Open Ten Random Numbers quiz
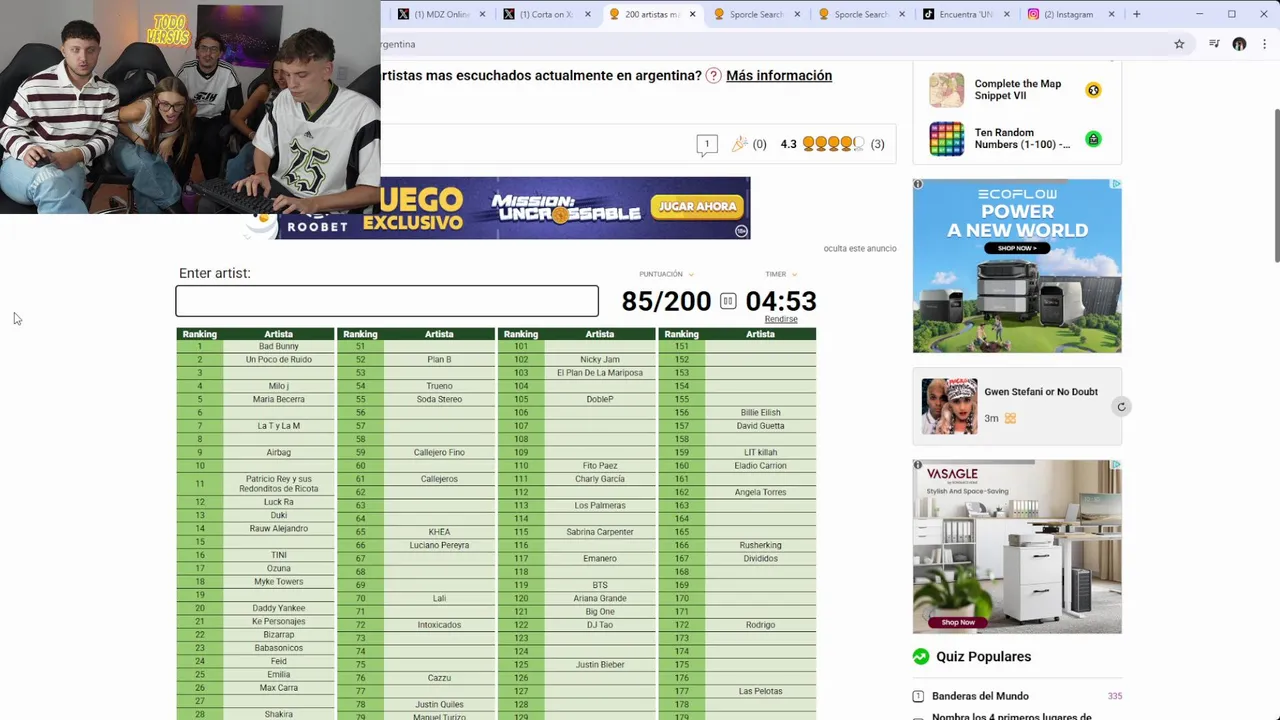 click(1022, 139)
